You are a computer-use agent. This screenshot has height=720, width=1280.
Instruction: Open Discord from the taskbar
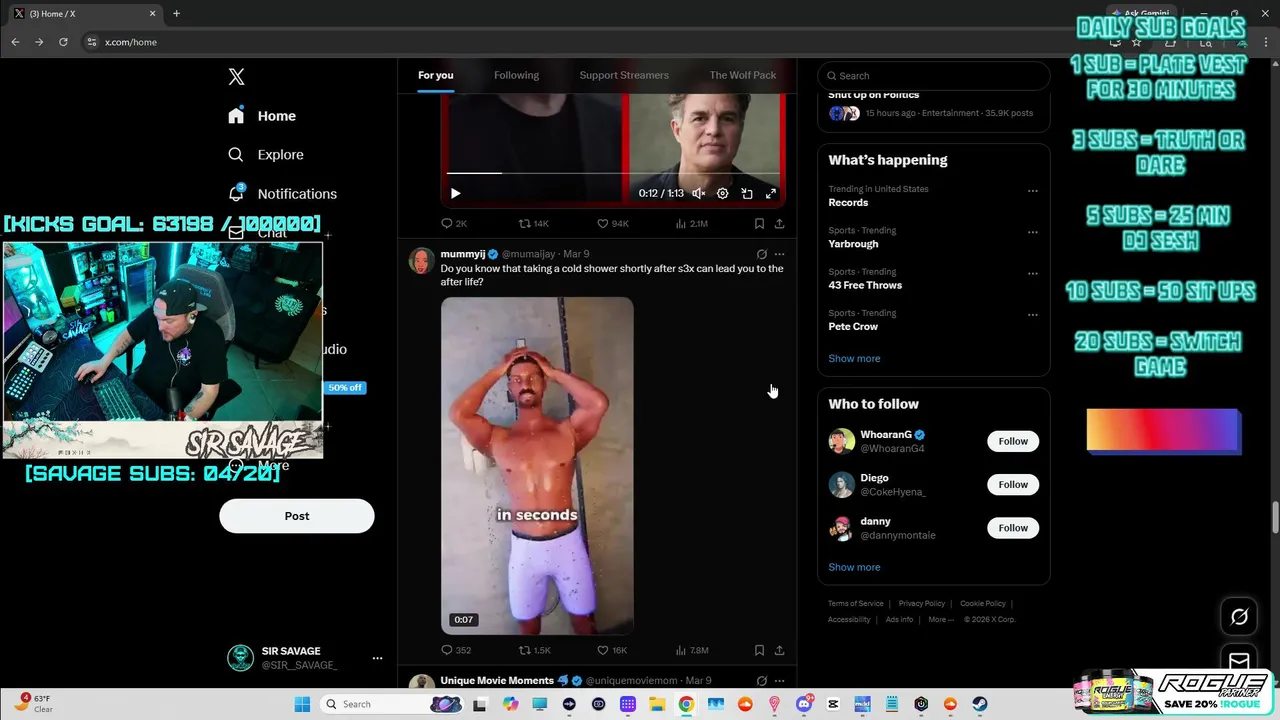[804, 704]
